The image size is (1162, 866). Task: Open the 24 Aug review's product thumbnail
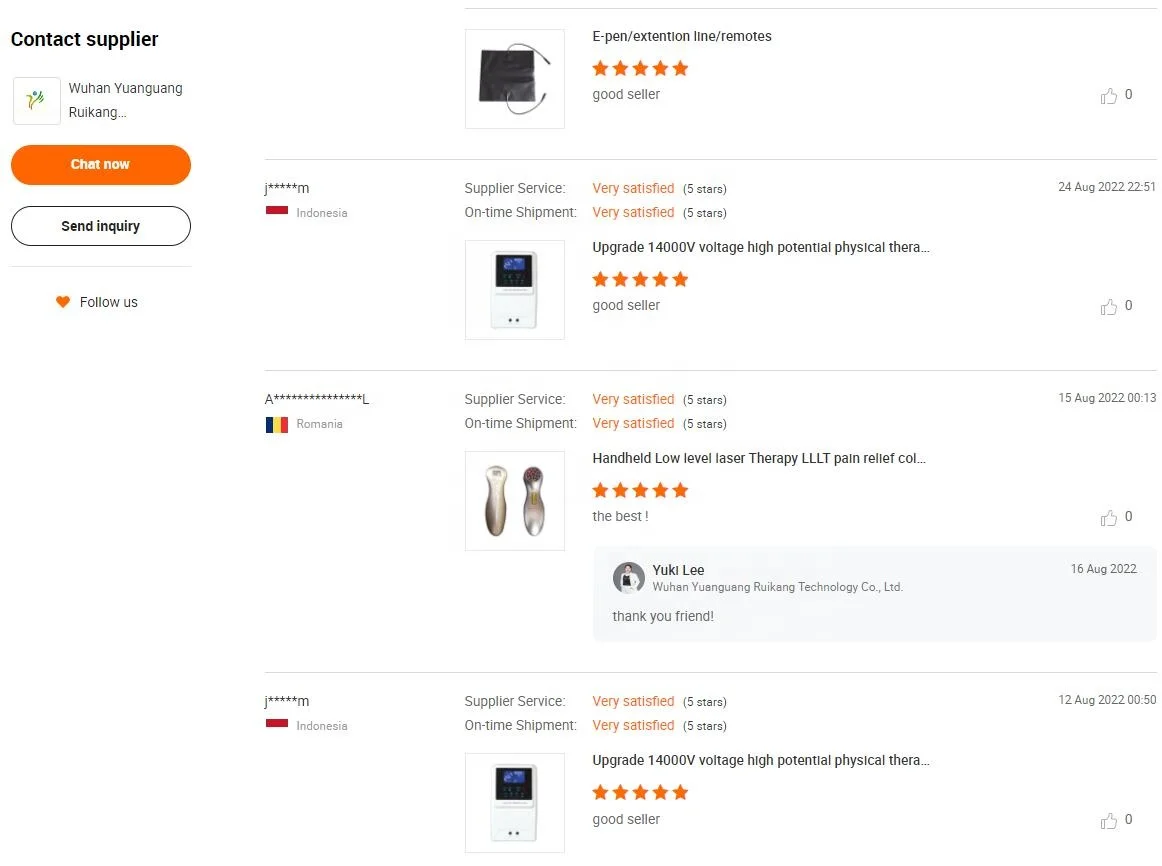(515, 290)
